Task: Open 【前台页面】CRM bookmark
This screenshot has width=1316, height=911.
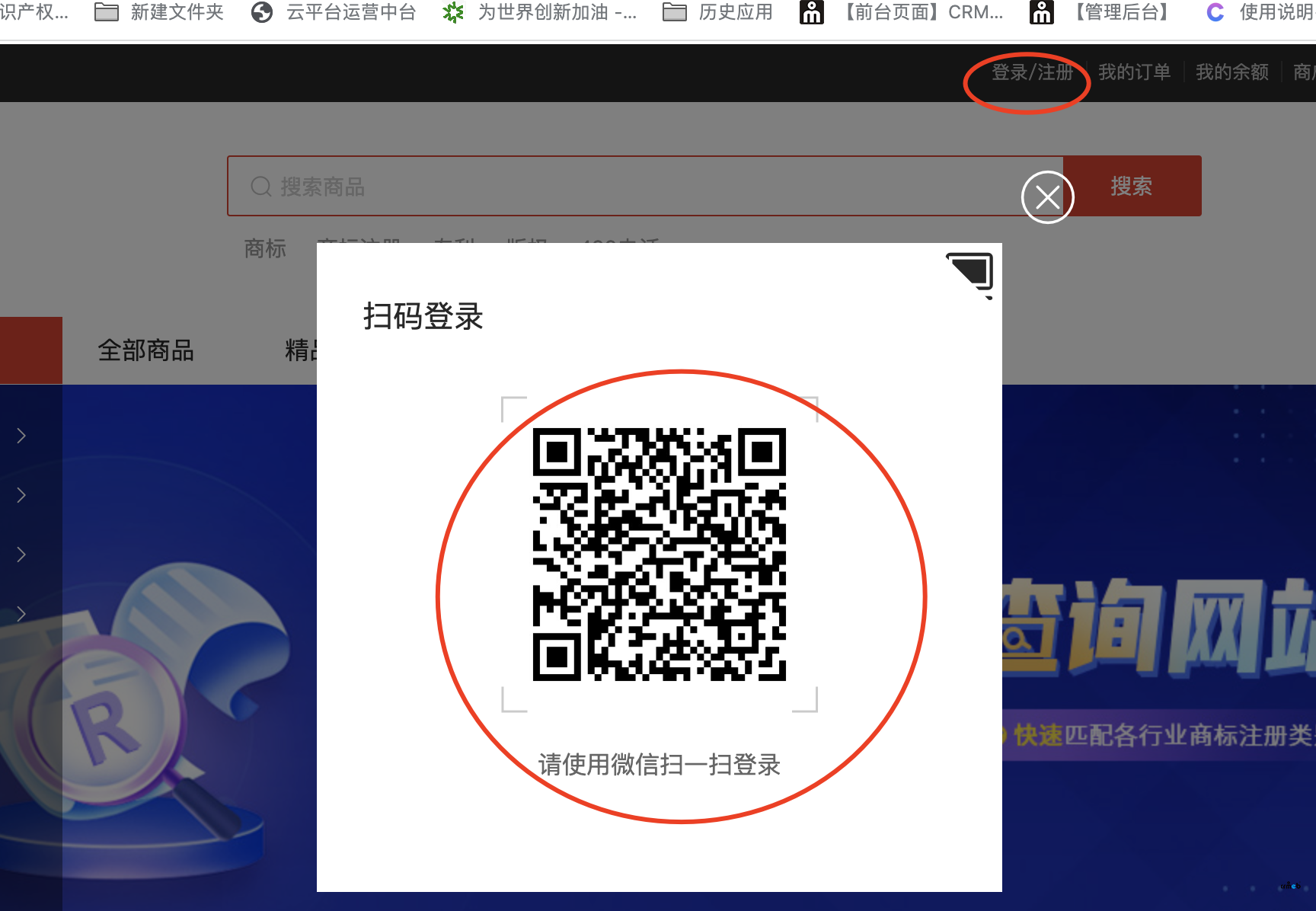Action: 902,12
